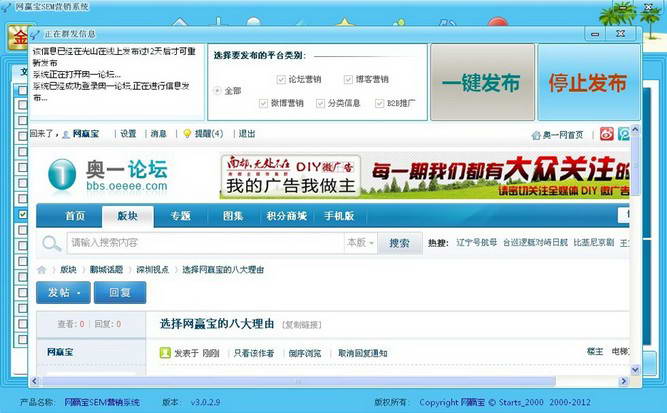
Task: Click the breadcrumb home icon
Action: (42, 270)
